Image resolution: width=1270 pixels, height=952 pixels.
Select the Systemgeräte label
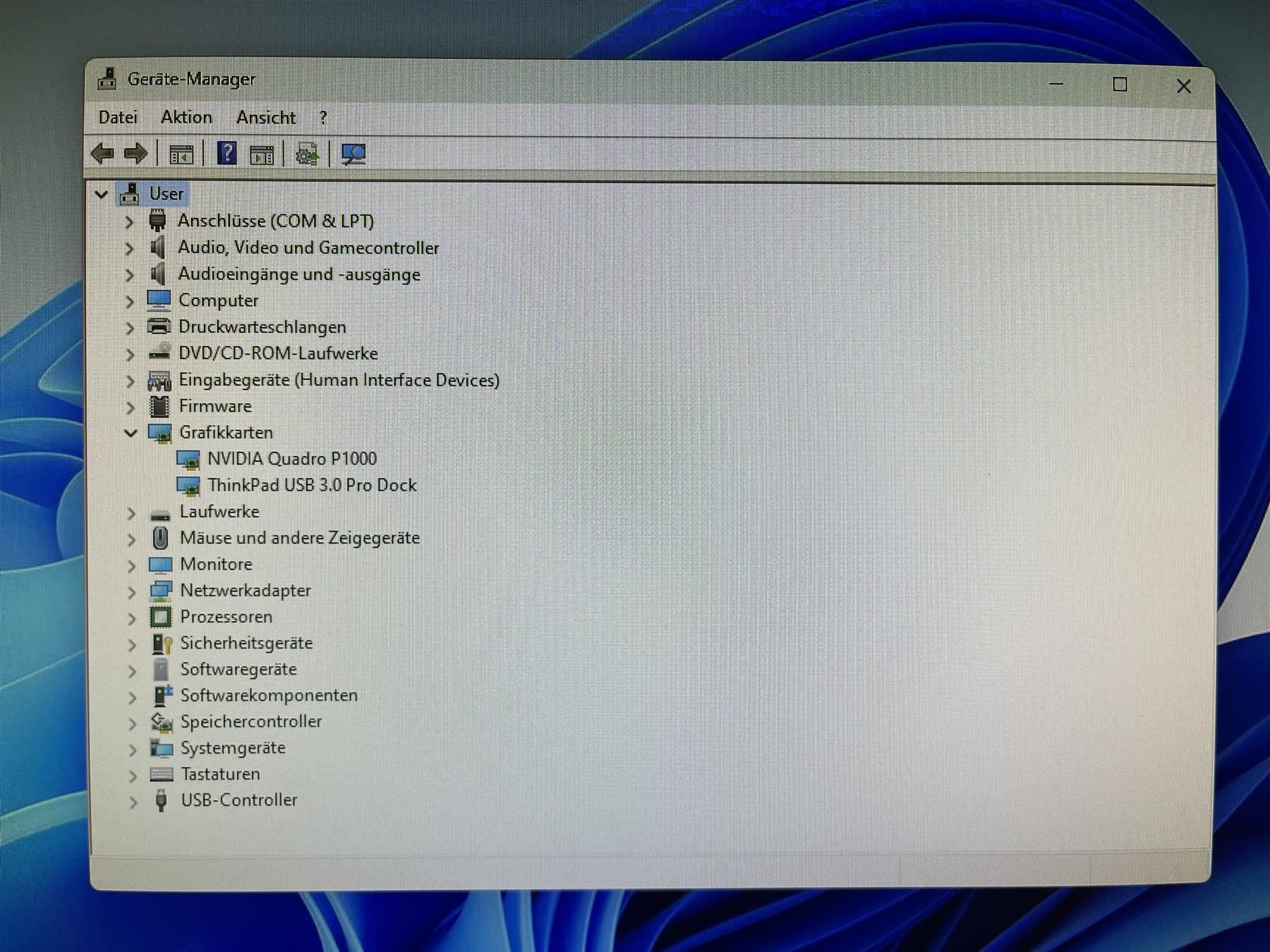pos(233,747)
